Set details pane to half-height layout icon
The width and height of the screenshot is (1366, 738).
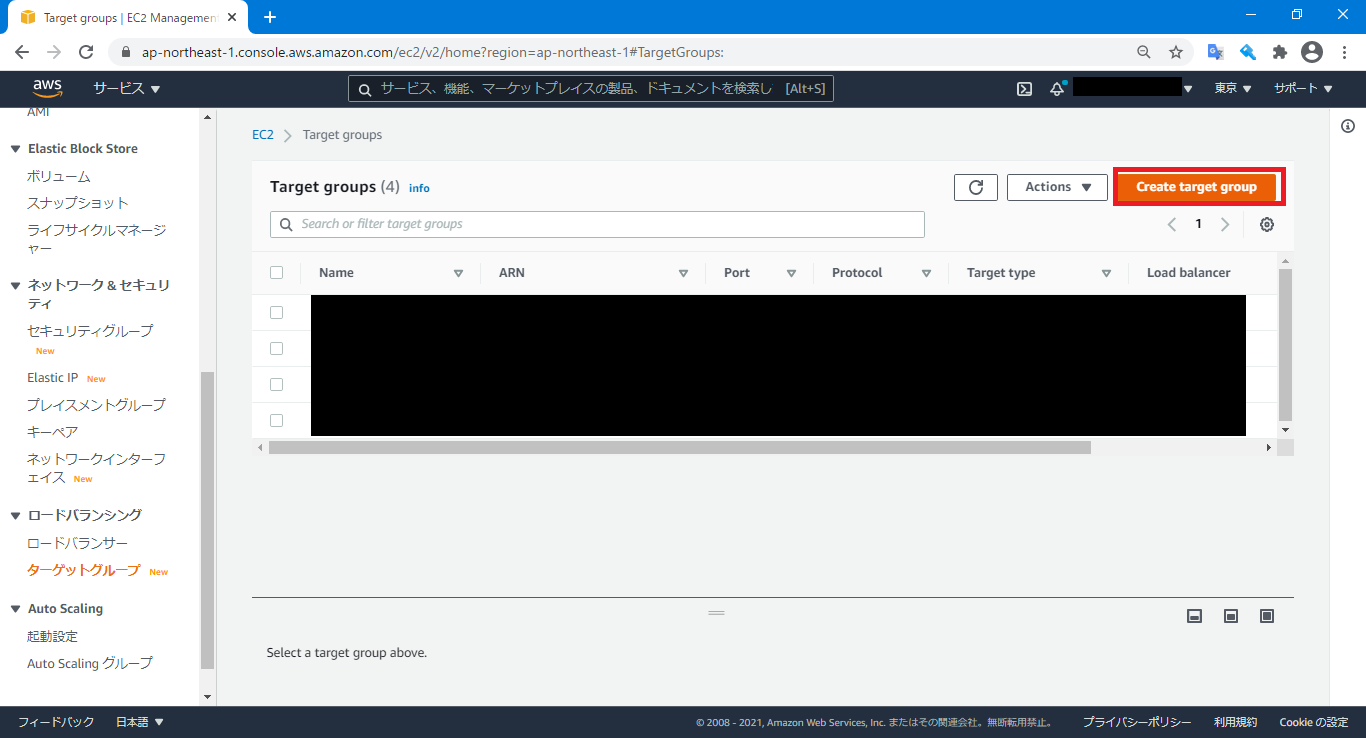tap(1231, 616)
